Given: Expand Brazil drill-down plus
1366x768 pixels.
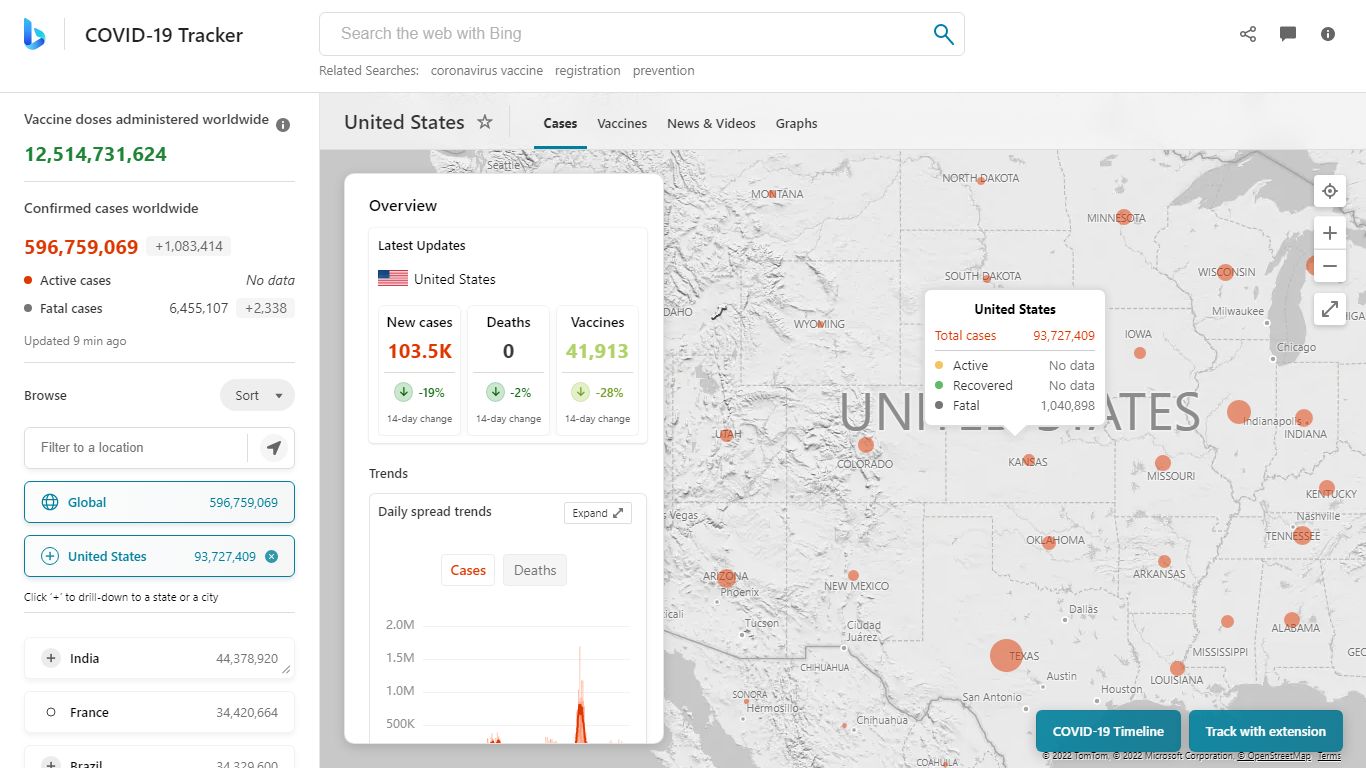Looking at the screenshot, I should [x=51, y=763].
